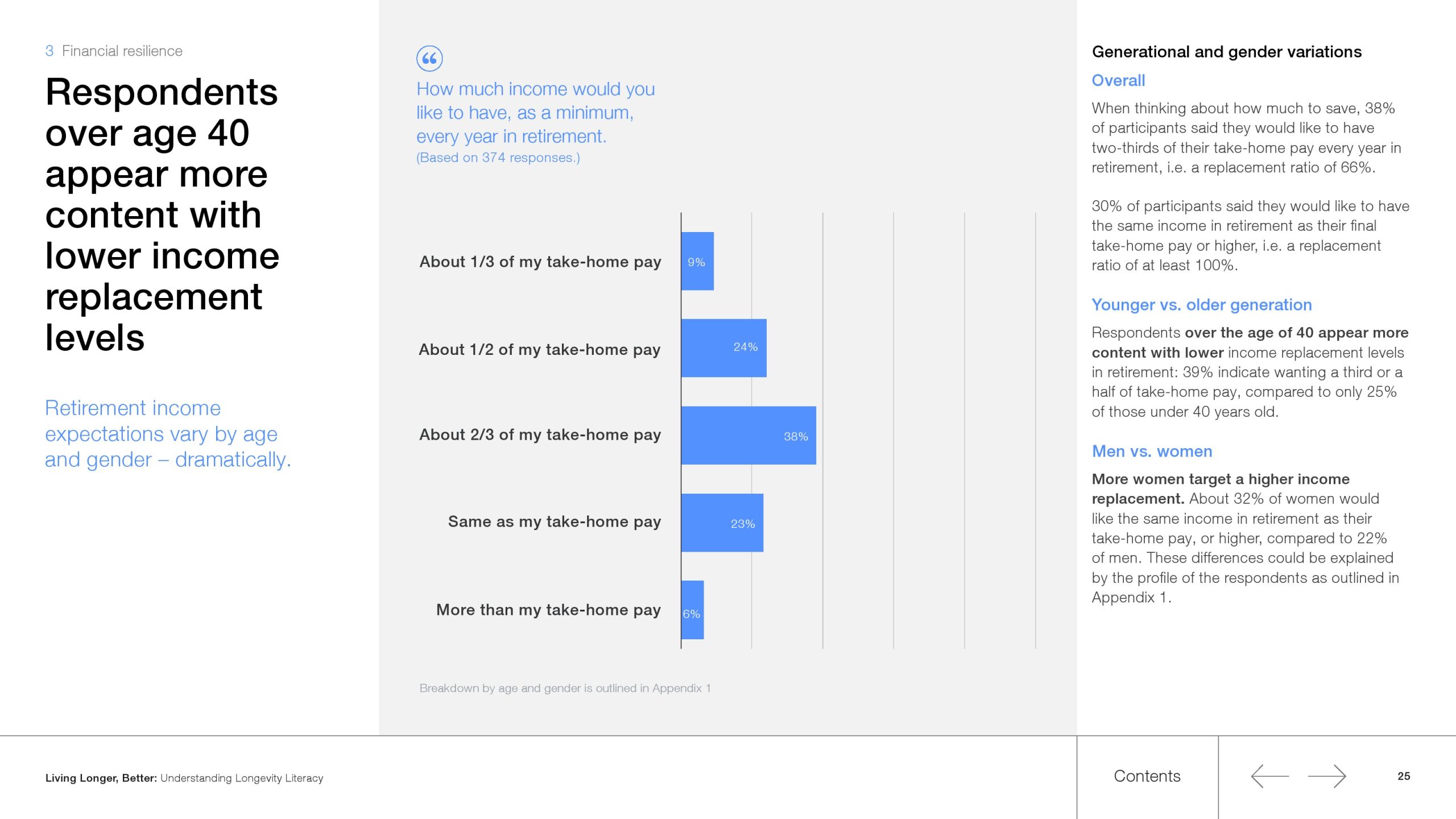Screen dimensions: 1456x819
Task: Click the page number 25
Action: [1404, 776]
